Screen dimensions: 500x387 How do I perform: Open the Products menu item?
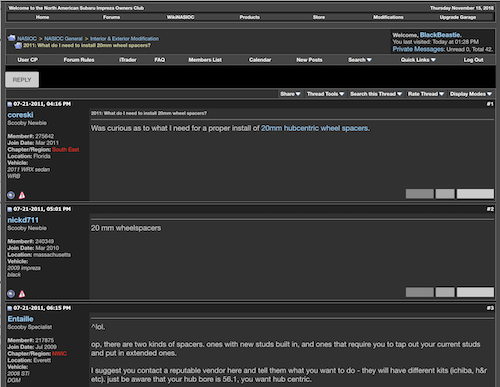point(249,17)
